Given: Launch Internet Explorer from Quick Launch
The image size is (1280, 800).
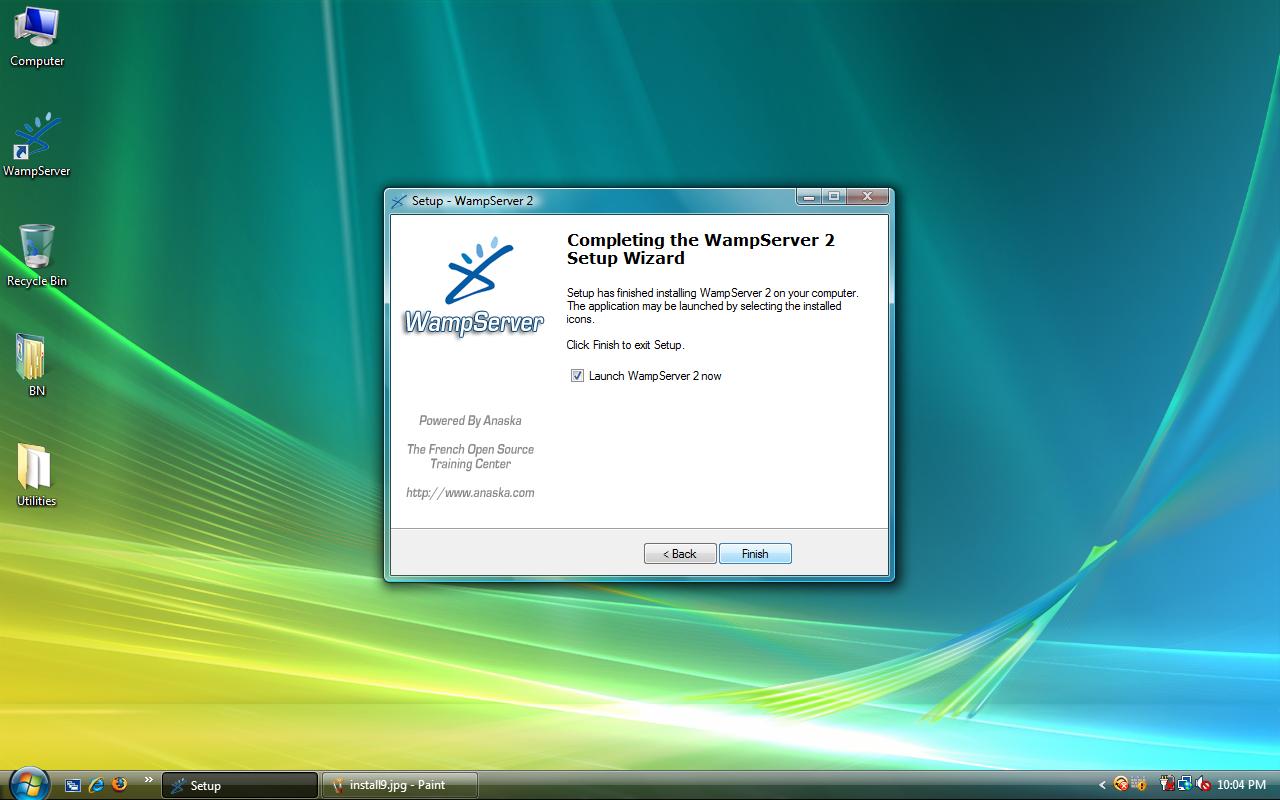Looking at the screenshot, I should (96, 785).
